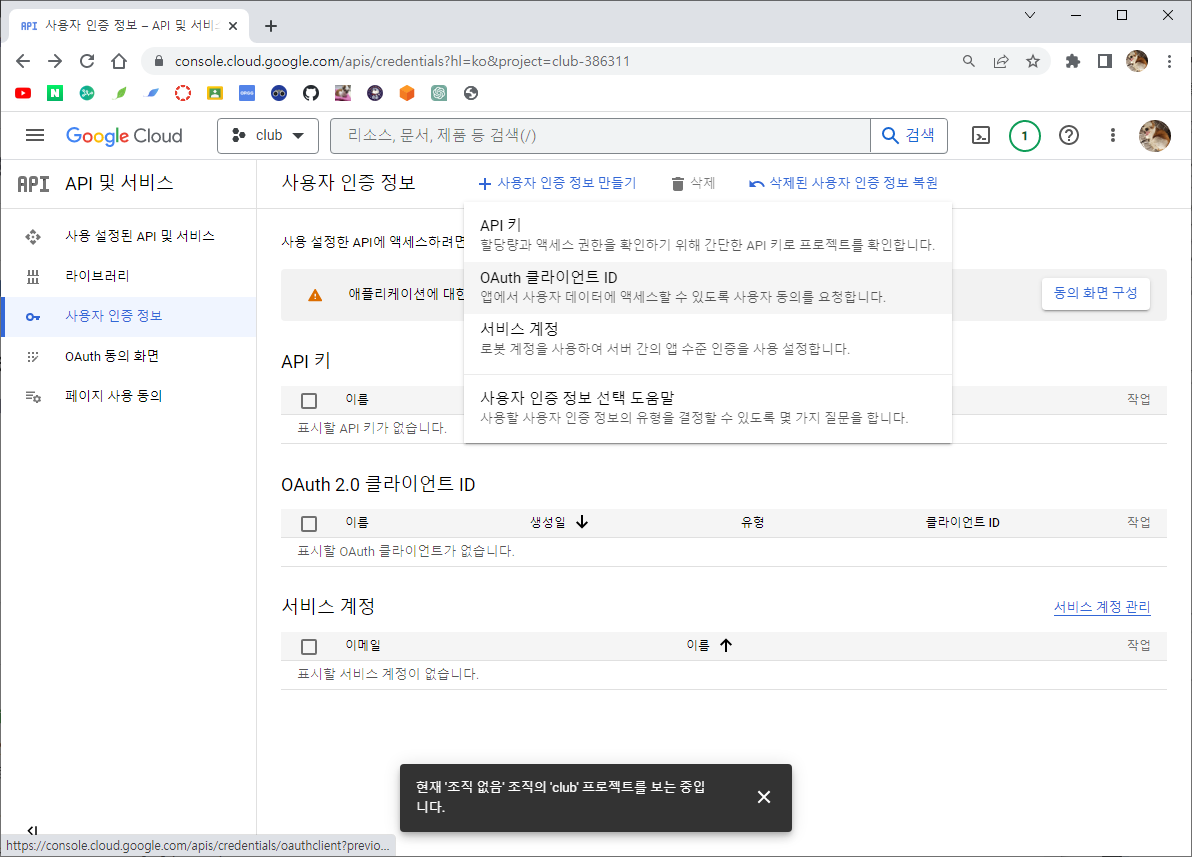Open the help question mark icon
Image resolution: width=1192 pixels, height=857 pixels.
(1068, 136)
